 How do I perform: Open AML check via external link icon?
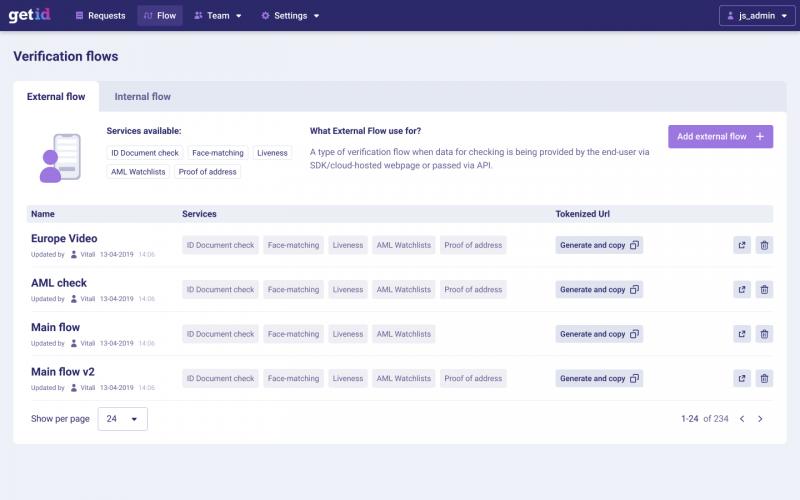(742, 290)
